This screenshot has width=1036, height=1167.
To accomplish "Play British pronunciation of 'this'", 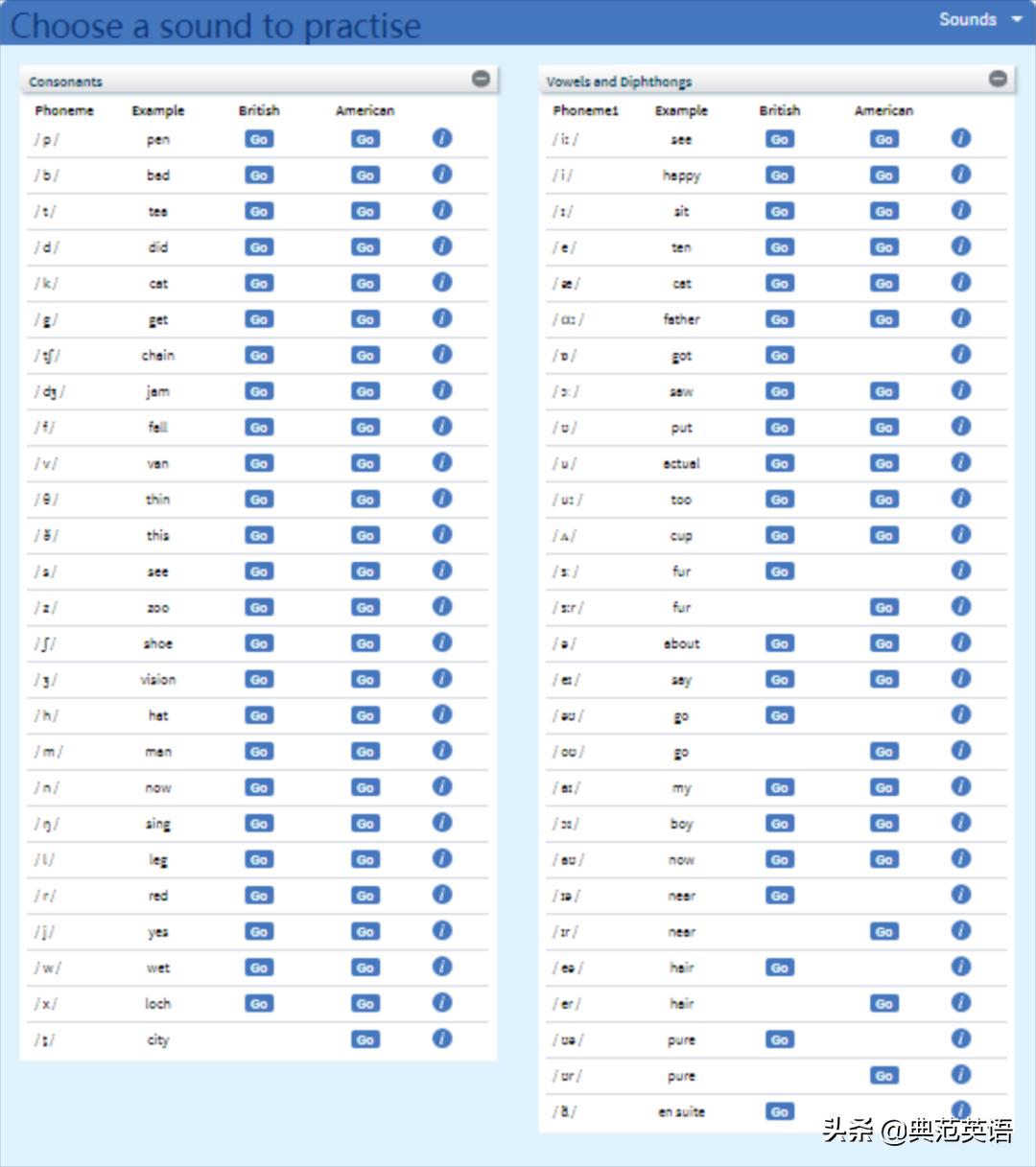I will tap(259, 535).
